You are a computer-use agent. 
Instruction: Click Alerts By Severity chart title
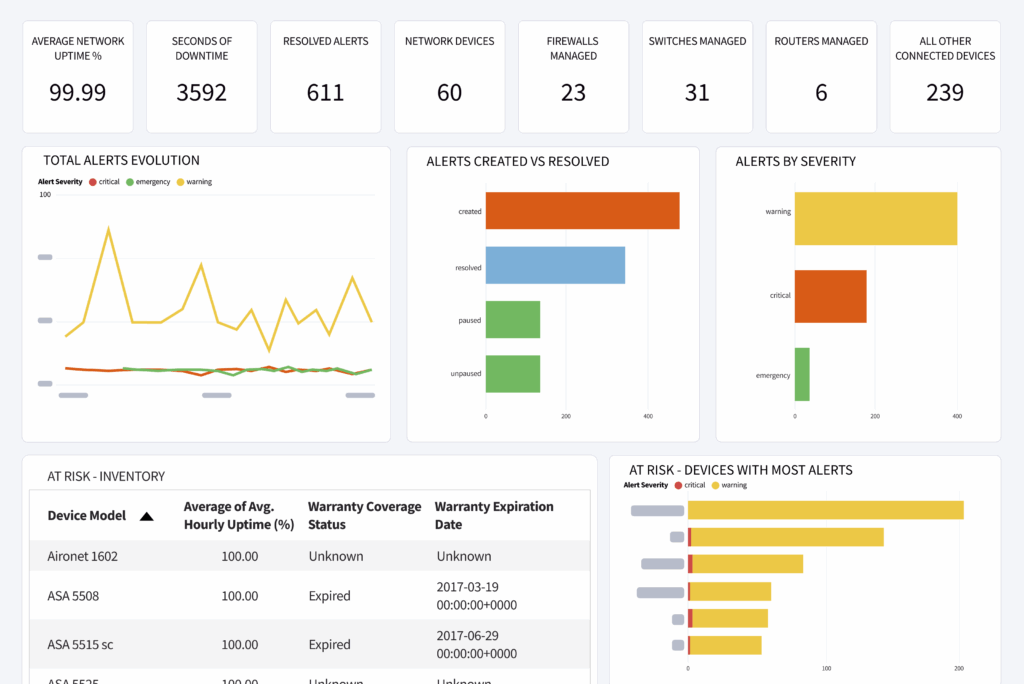(795, 161)
